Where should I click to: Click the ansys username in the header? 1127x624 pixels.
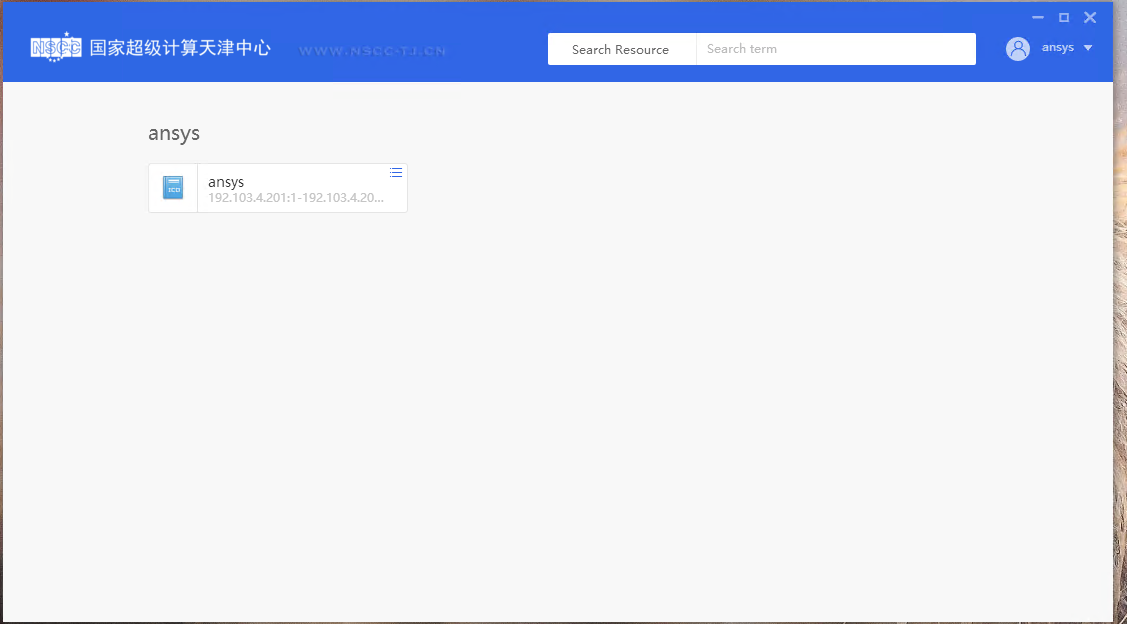[x=1057, y=48]
